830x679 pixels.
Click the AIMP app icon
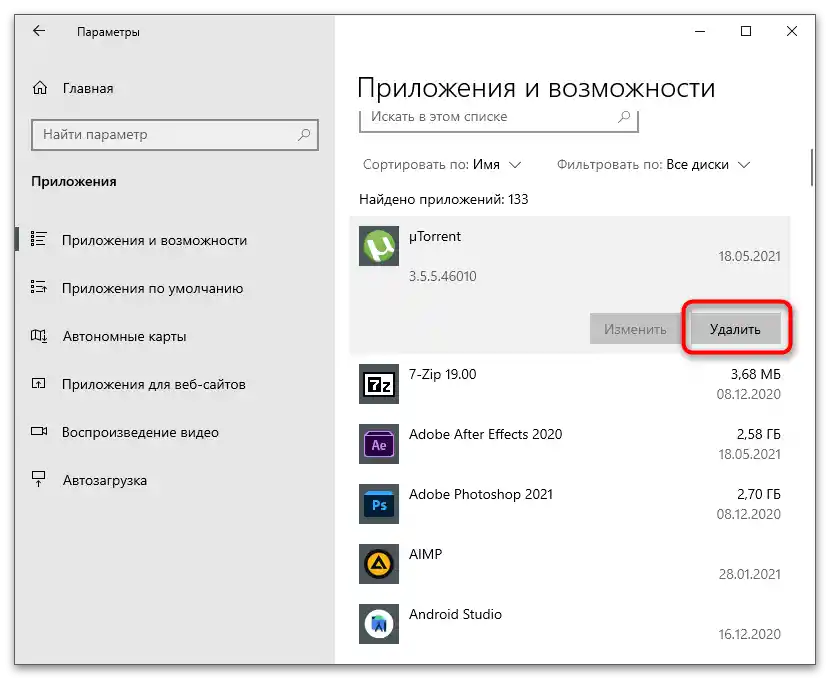pyautogui.click(x=378, y=564)
